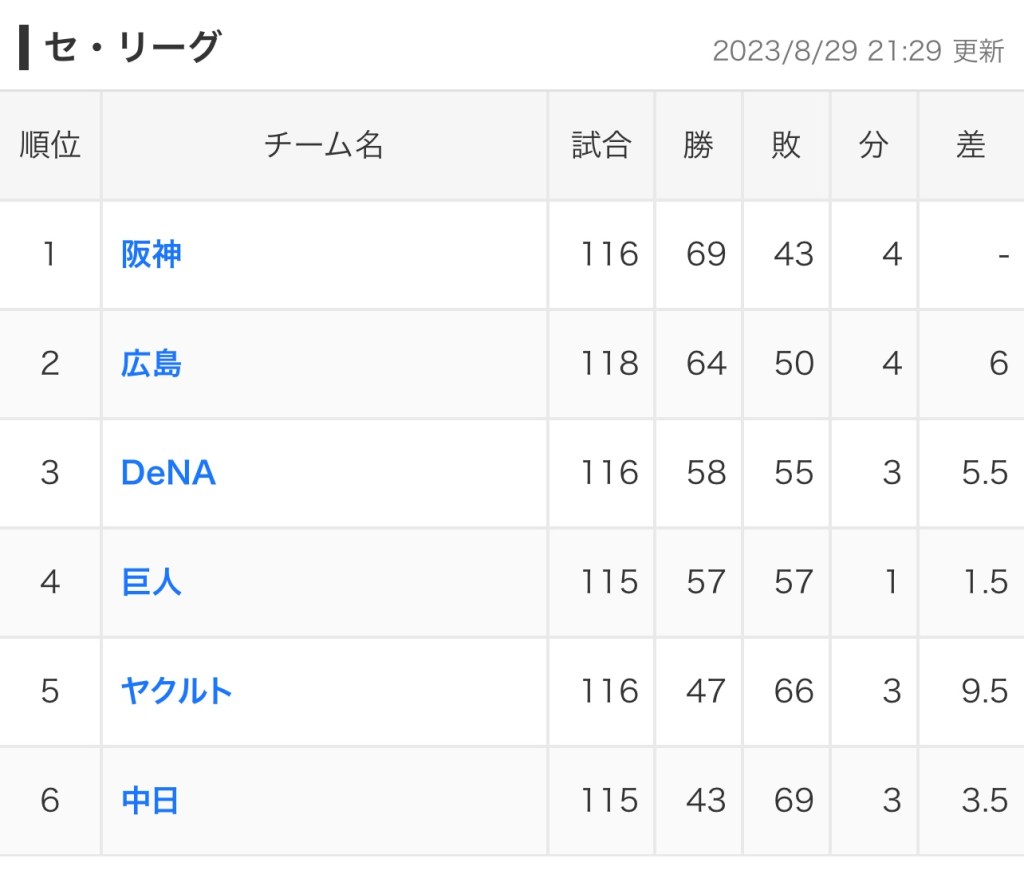Open the 中日 team link

point(150,800)
